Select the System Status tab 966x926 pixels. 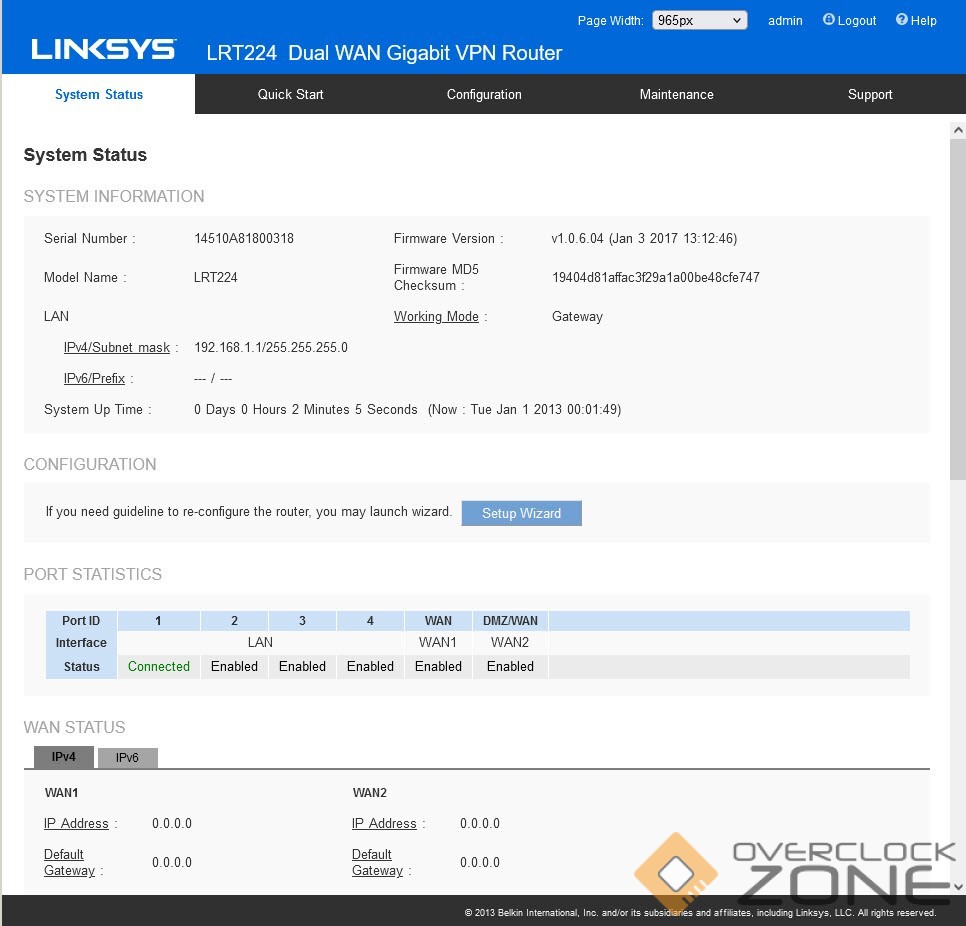coord(99,94)
